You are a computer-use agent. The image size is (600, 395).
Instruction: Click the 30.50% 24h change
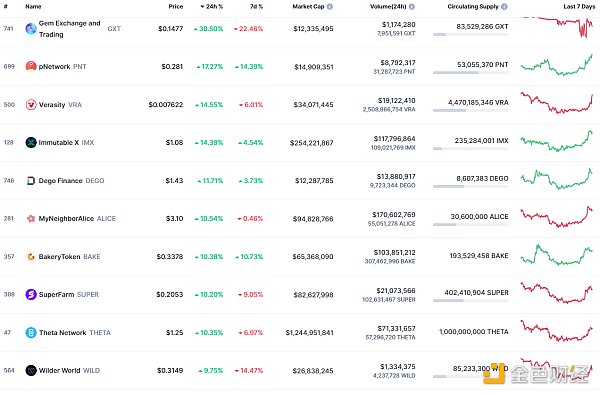(209, 29)
